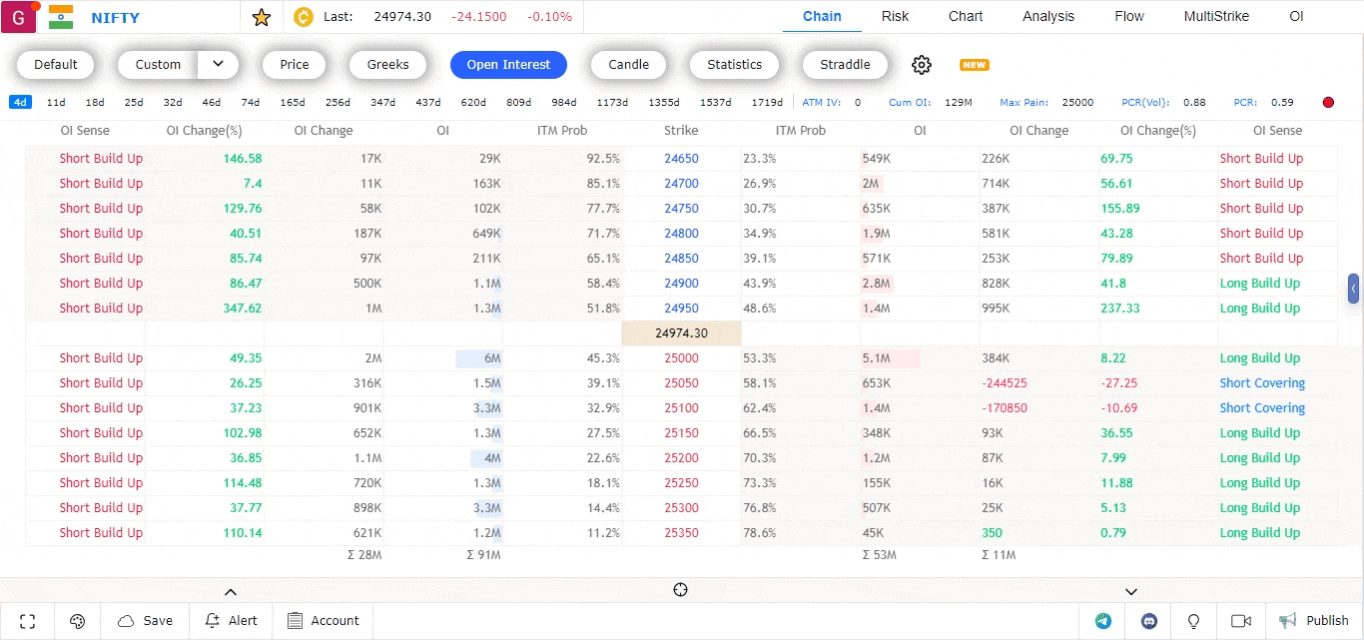This screenshot has height=640, width=1364.
Task: Click the Alert button
Action: click(x=231, y=621)
